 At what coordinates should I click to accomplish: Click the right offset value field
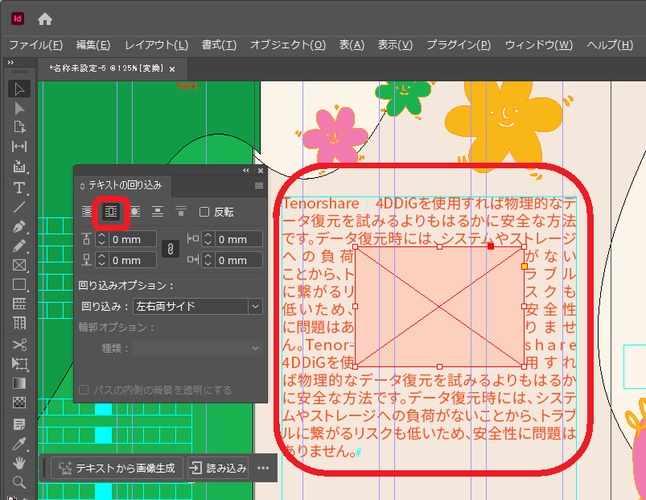point(238,260)
